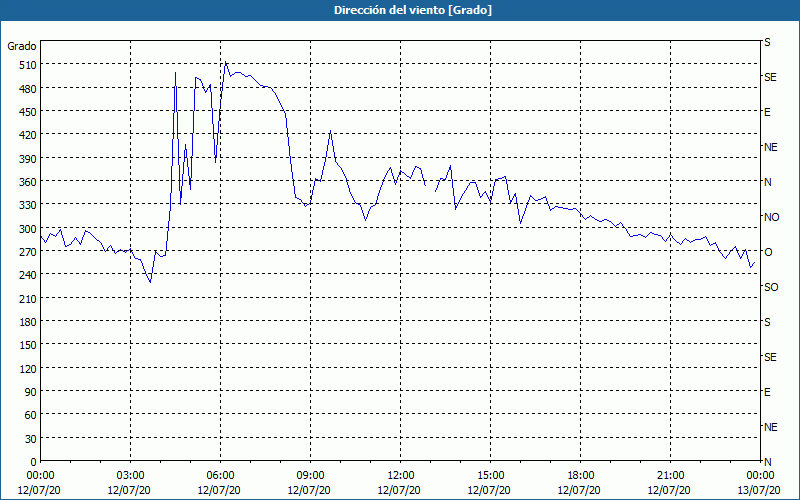The image size is (800, 500).
Task: Click the 60 value on the left axis
Action: coord(31,415)
